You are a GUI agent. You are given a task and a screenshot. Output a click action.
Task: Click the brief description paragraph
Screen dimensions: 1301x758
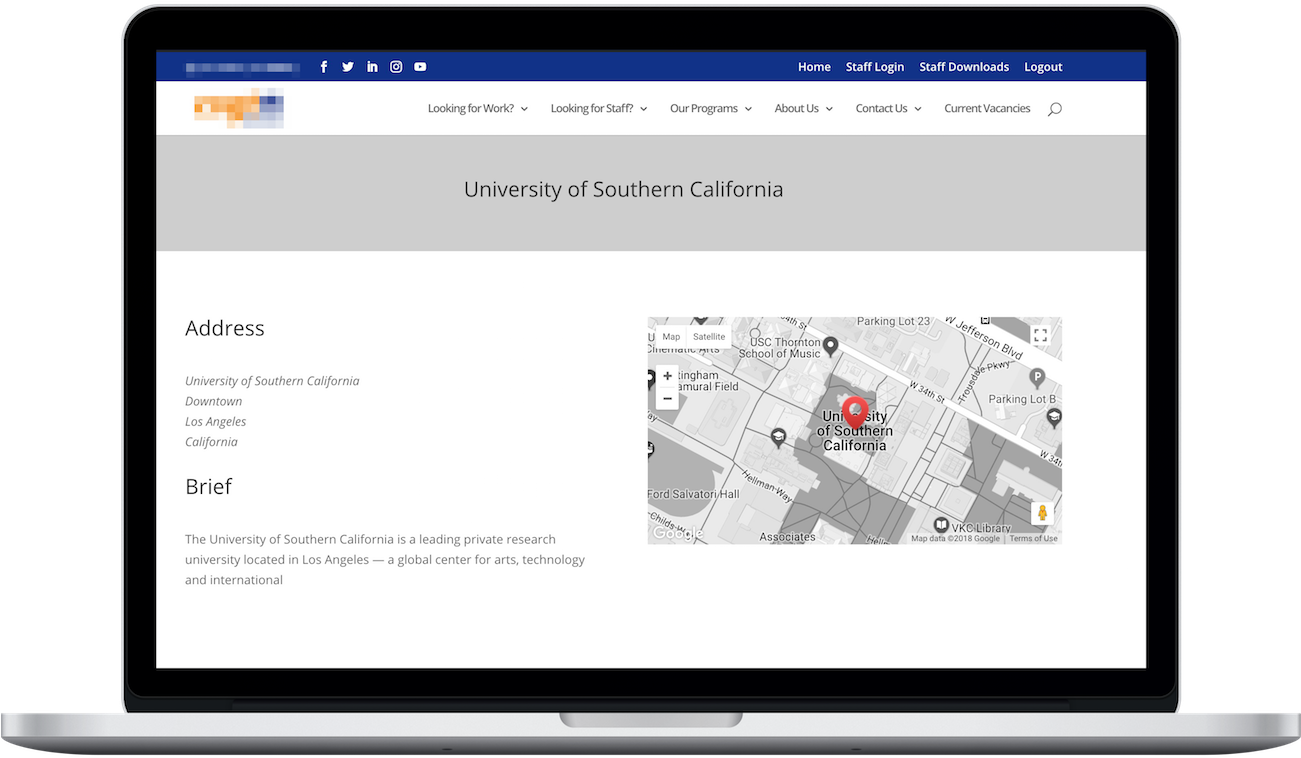coord(385,559)
